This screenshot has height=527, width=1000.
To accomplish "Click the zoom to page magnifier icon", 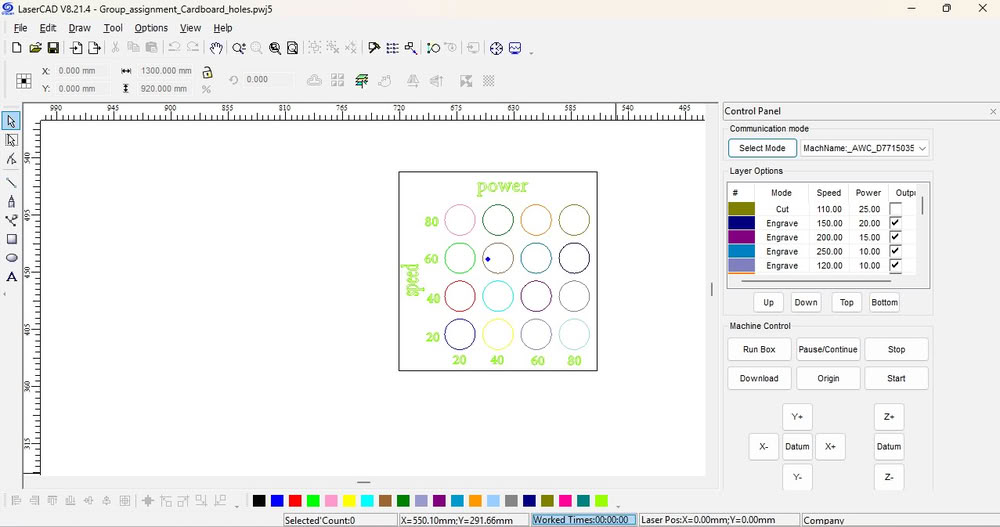I will coord(292,48).
